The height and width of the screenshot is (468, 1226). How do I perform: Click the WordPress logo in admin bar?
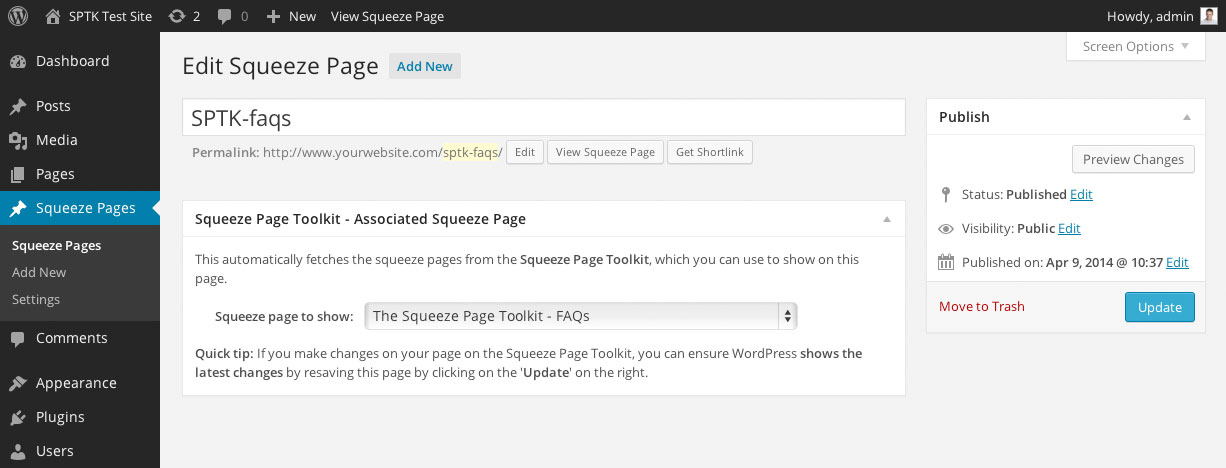[18, 16]
